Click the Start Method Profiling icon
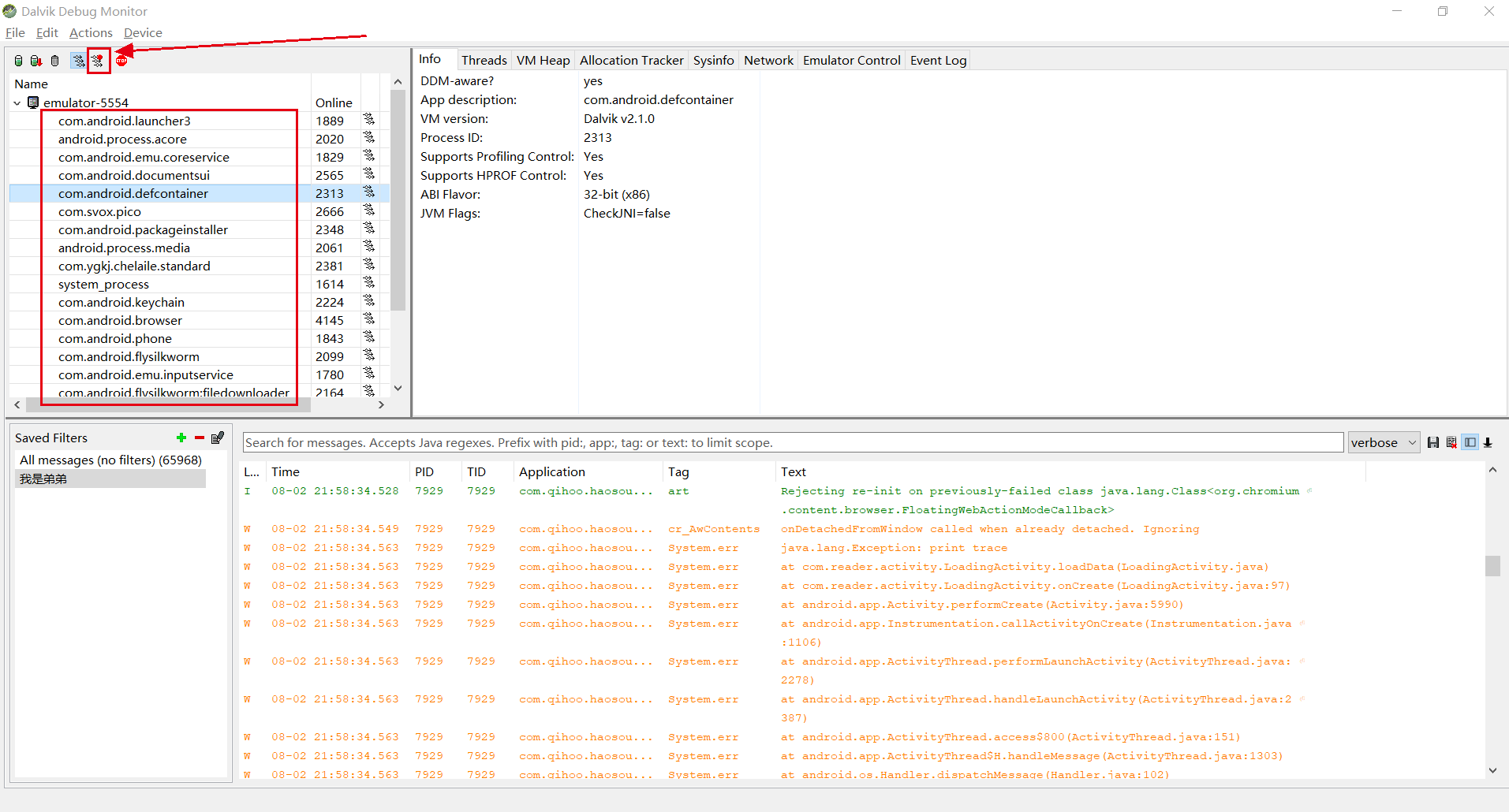This screenshot has width=1509, height=812. pyautogui.click(x=98, y=61)
